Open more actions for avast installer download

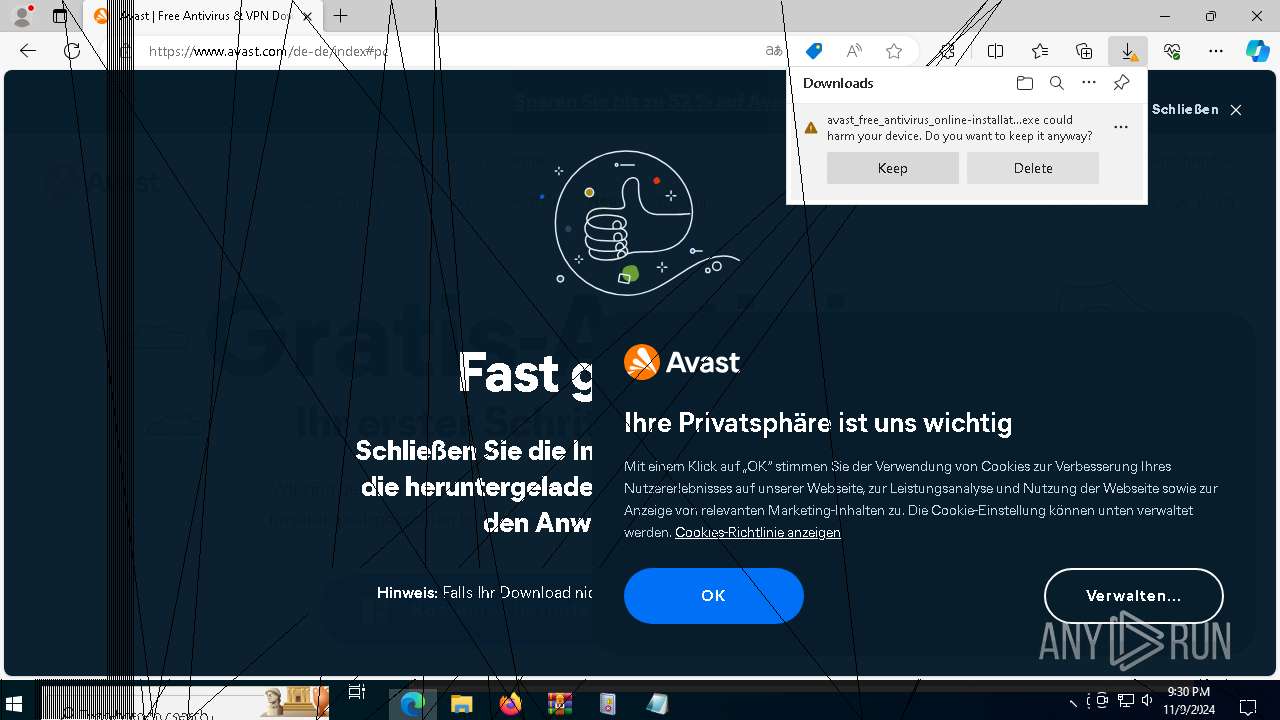click(x=1121, y=127)
